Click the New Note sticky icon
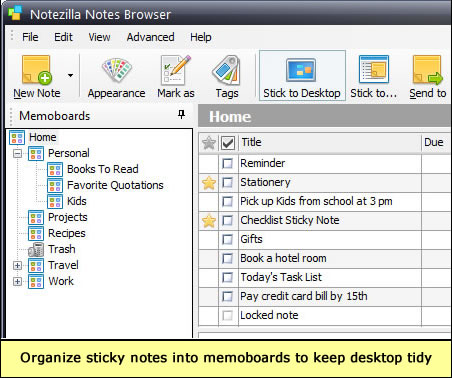The height and width of the screenshot is (378, 452). coord(37,69)
